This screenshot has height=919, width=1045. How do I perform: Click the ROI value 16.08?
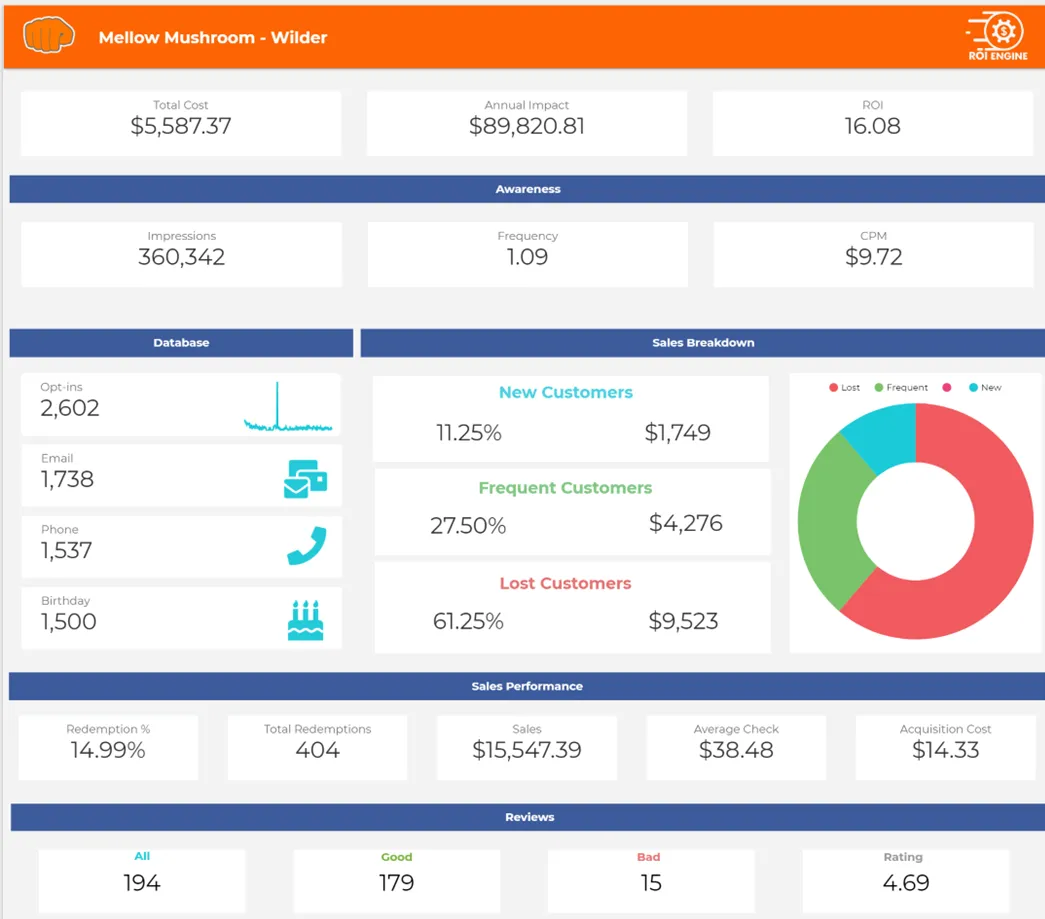pos(872,126)
